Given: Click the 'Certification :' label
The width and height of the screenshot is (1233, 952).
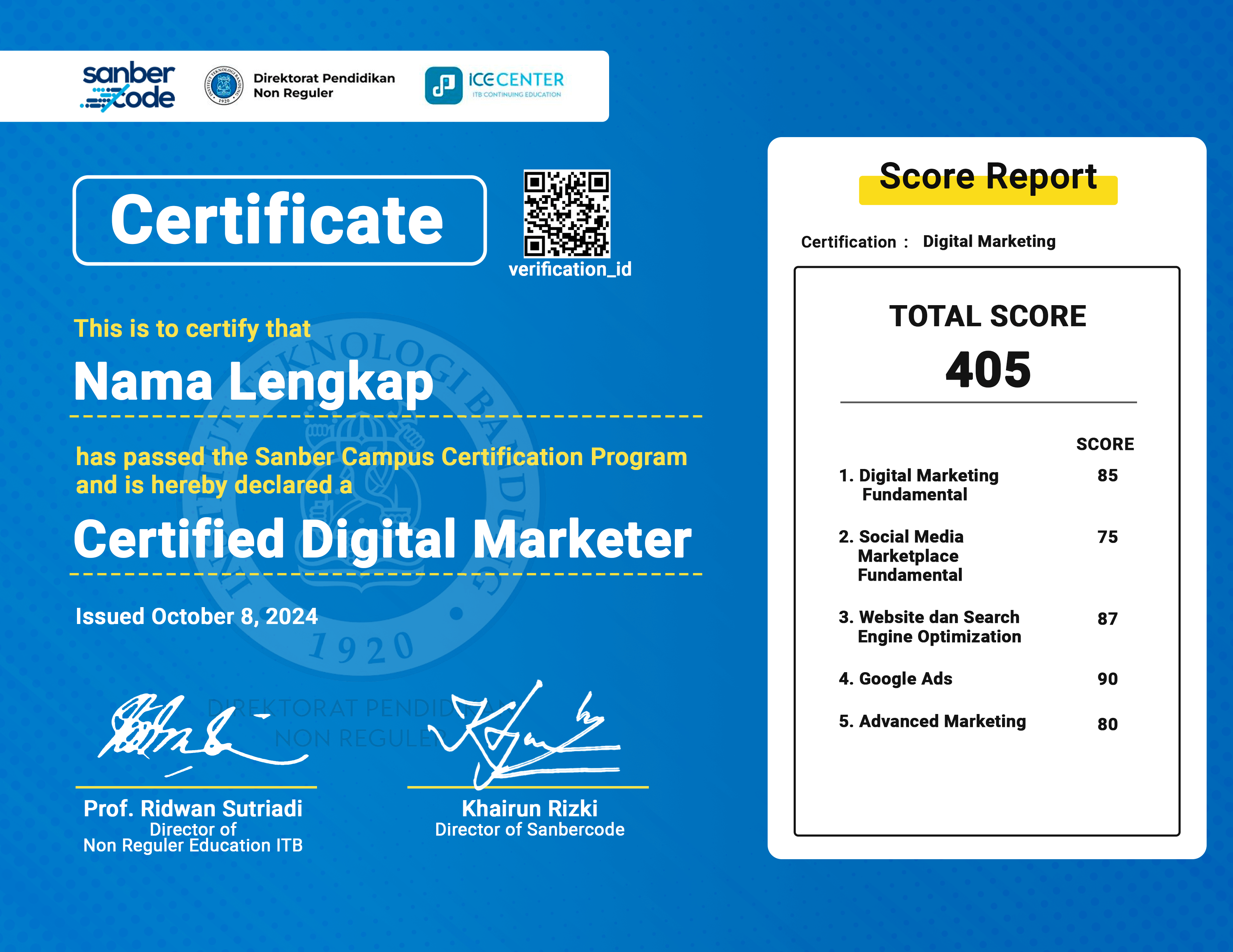Looking at the screenshot, I should [855, 242].
